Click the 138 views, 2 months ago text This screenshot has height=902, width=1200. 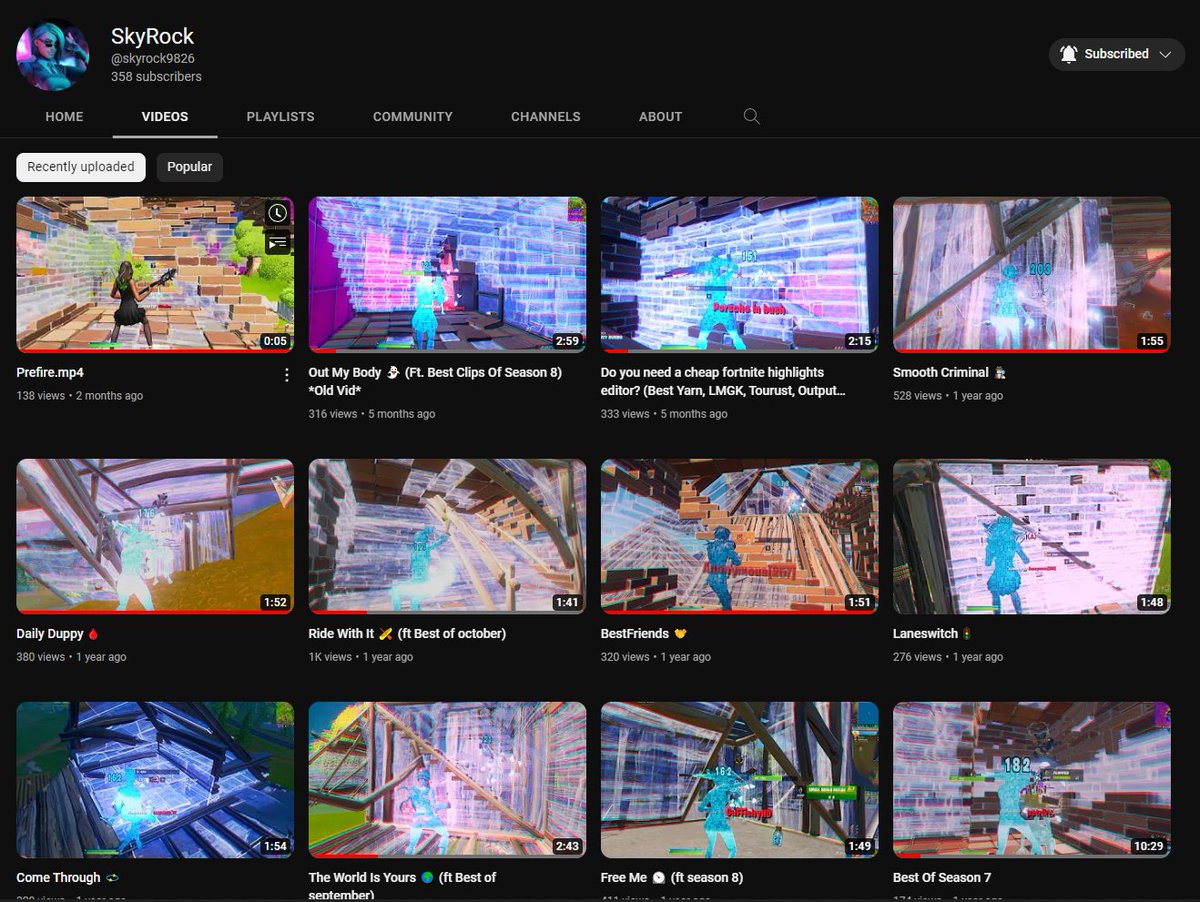pyautogui.click(x=80, y=396)
